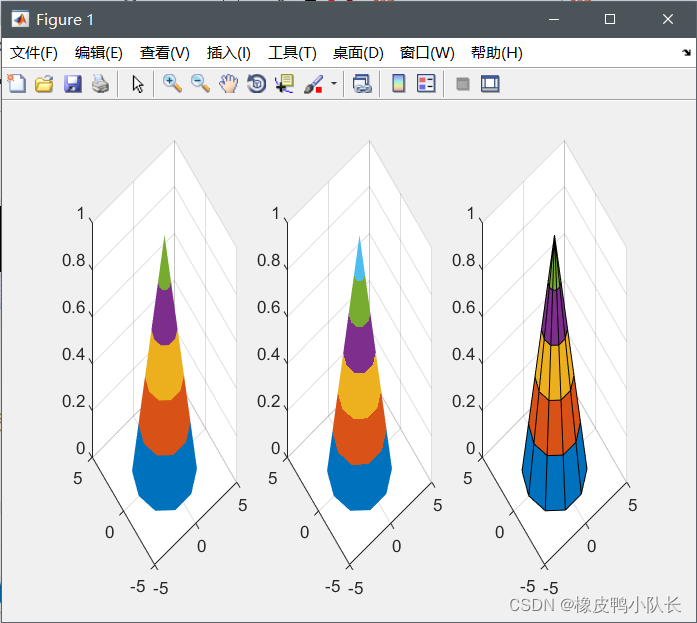Click the yellow band of middle cone

click(x=360, y=389)
